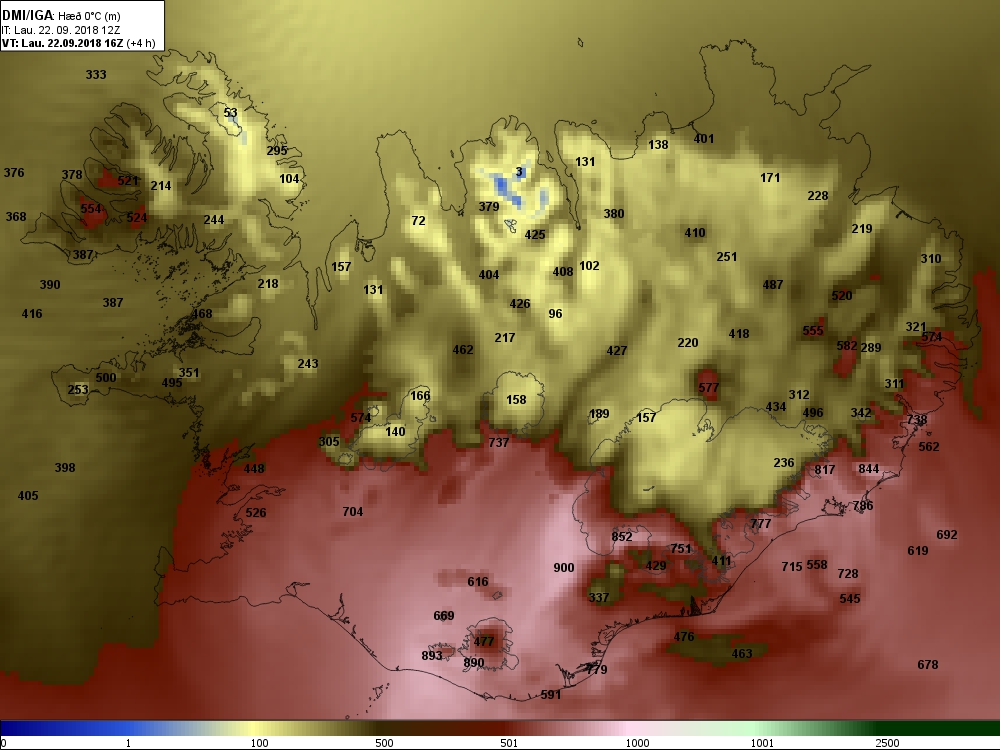Image resolution: width=1000 pixels, height=750 pixels.
Task: Click the map value '337'
Action: [598, 598]
